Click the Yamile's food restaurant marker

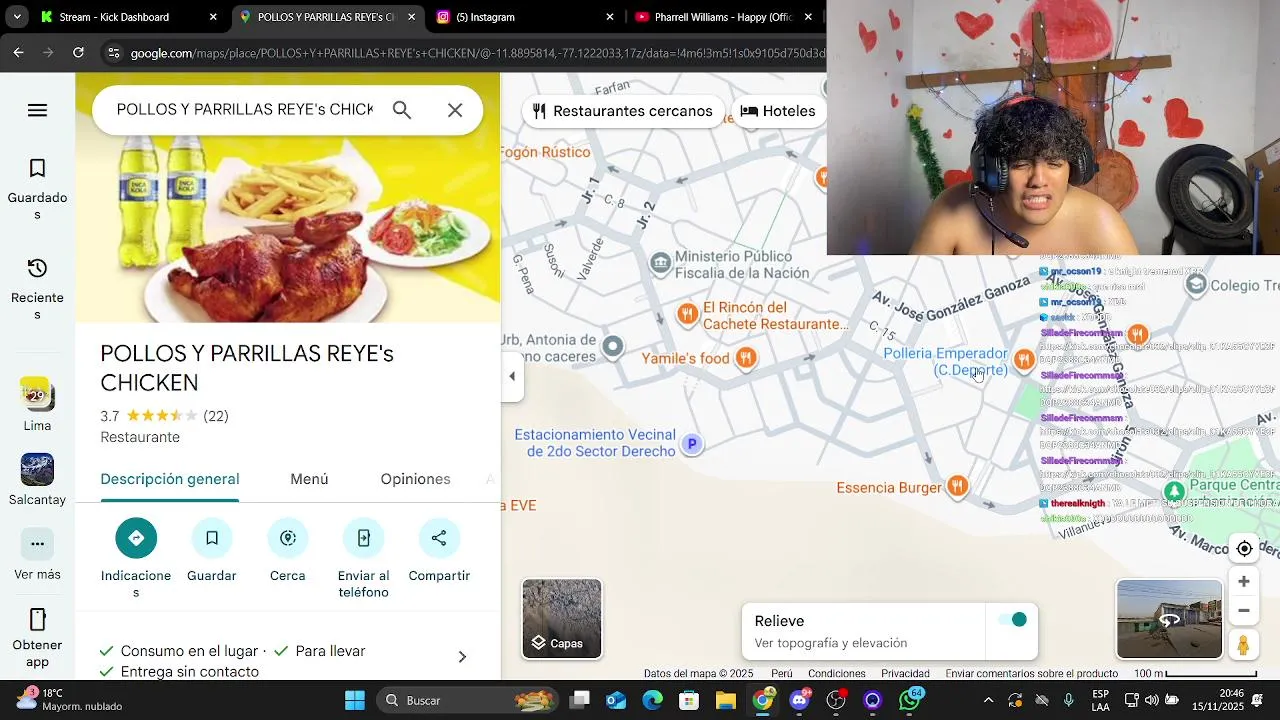[x=745, y=358]
